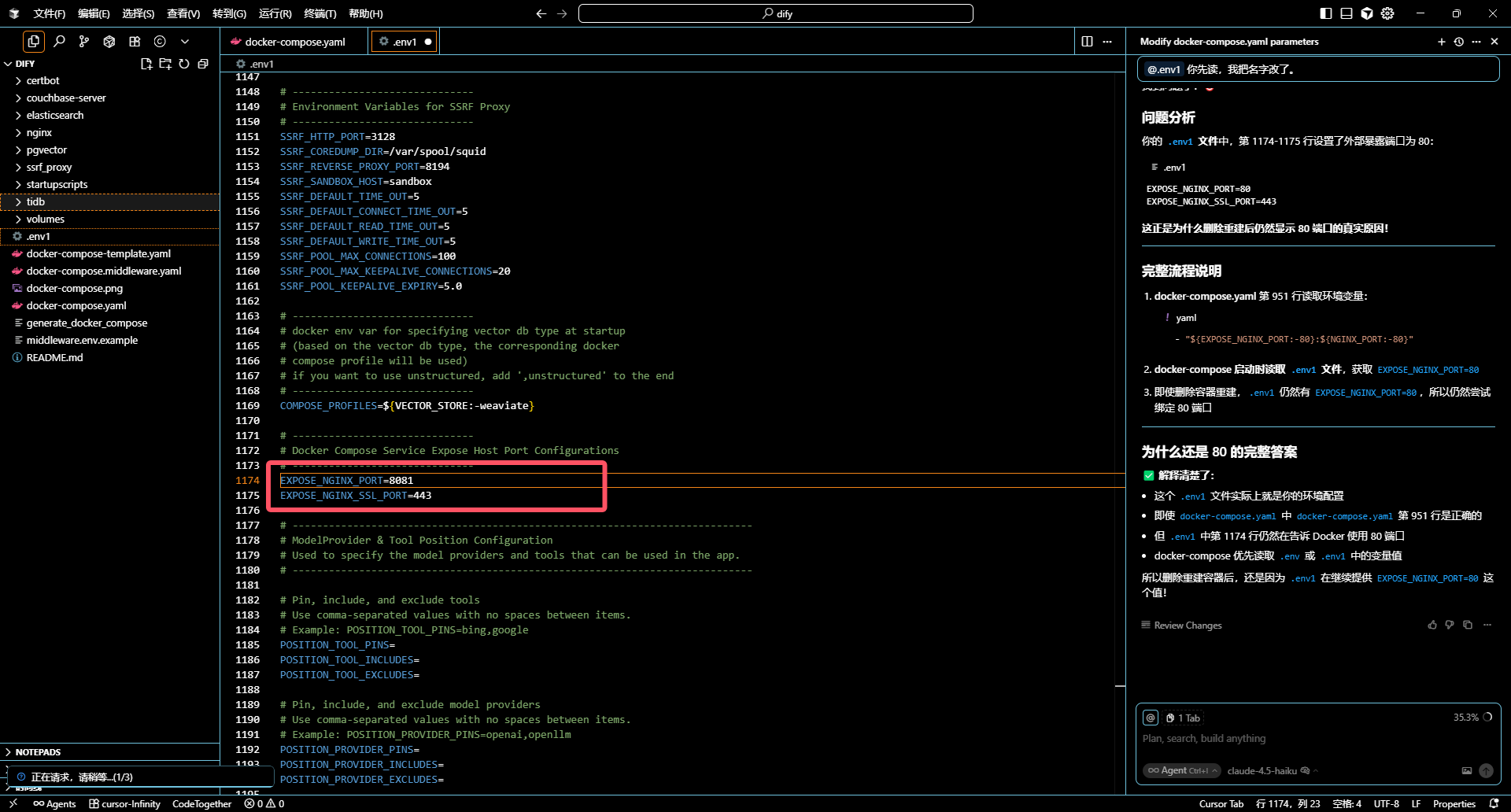
Task: Split the editor to the right
Action: coord(1087,42)
